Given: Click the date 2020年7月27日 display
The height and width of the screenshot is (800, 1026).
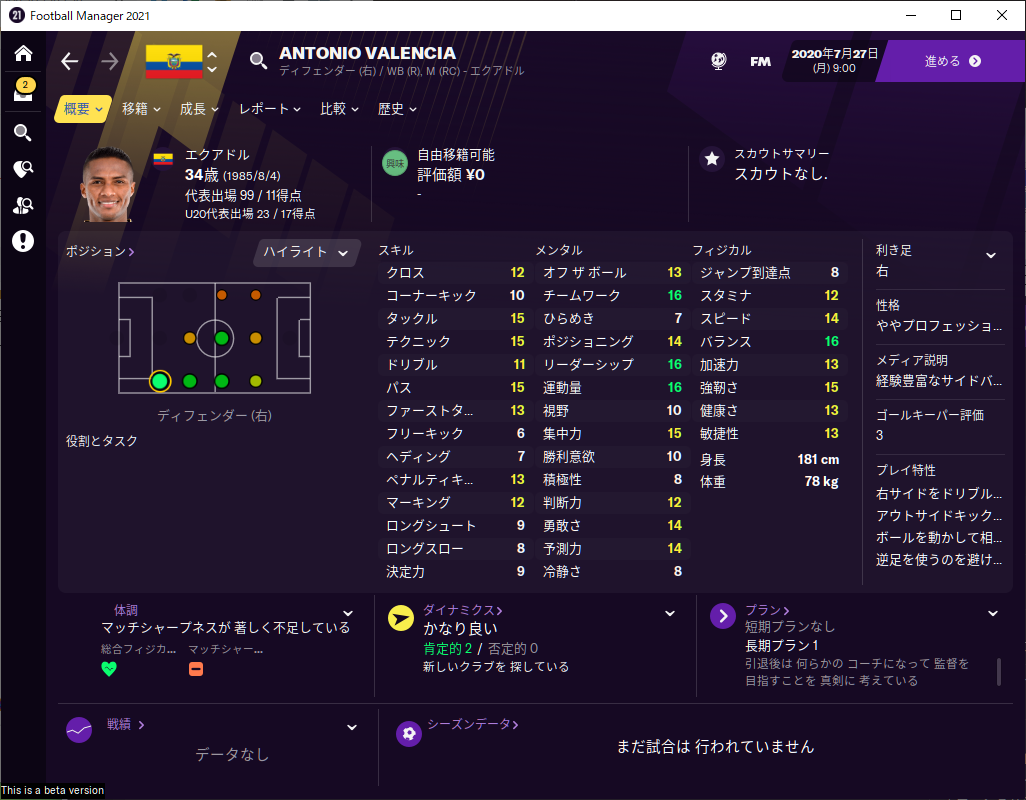Looking at the screenshot, I should point(834,54).
